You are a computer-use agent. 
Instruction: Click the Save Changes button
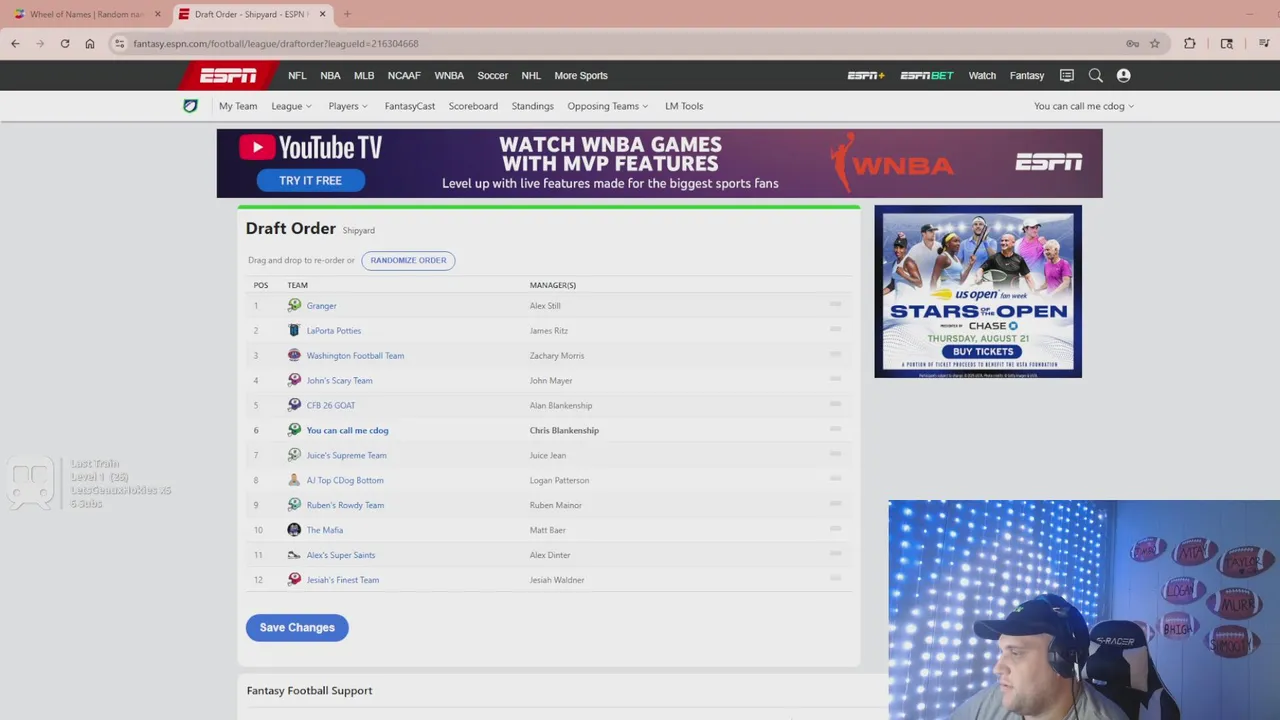pyautogui.click(x=297, y=627)
